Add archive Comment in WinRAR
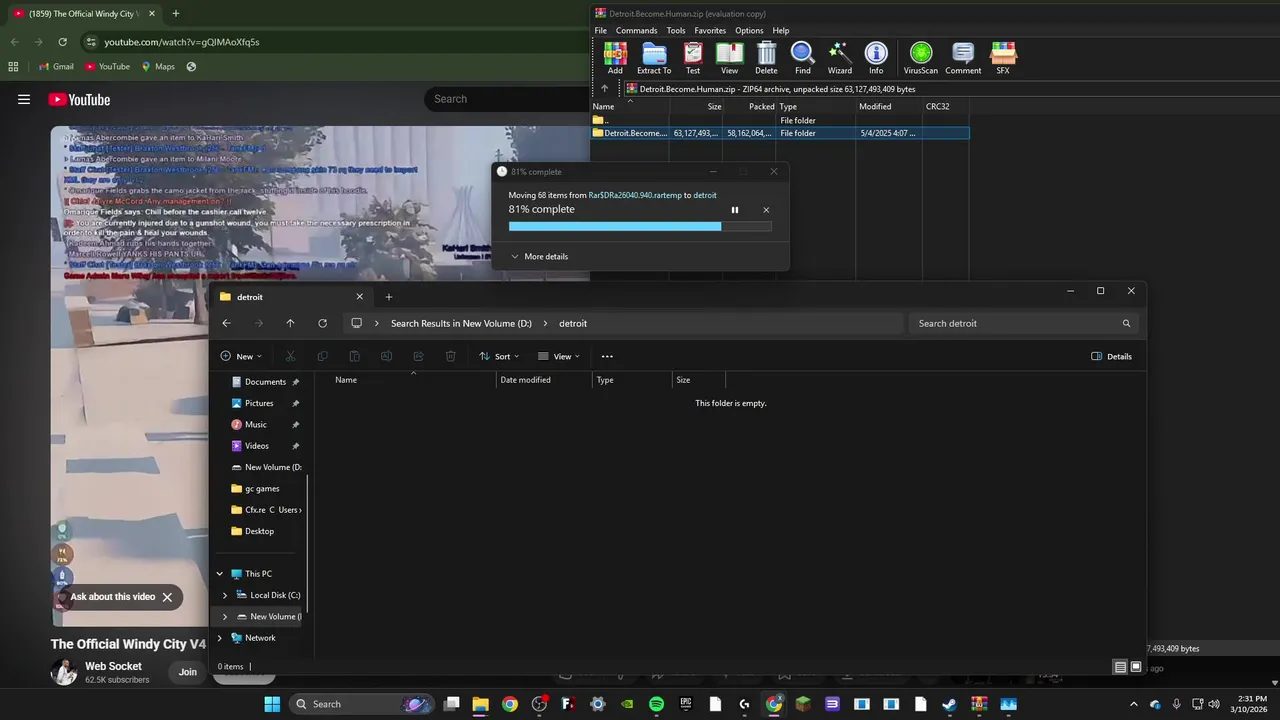Screen dimensions: 1280x720 963,58
